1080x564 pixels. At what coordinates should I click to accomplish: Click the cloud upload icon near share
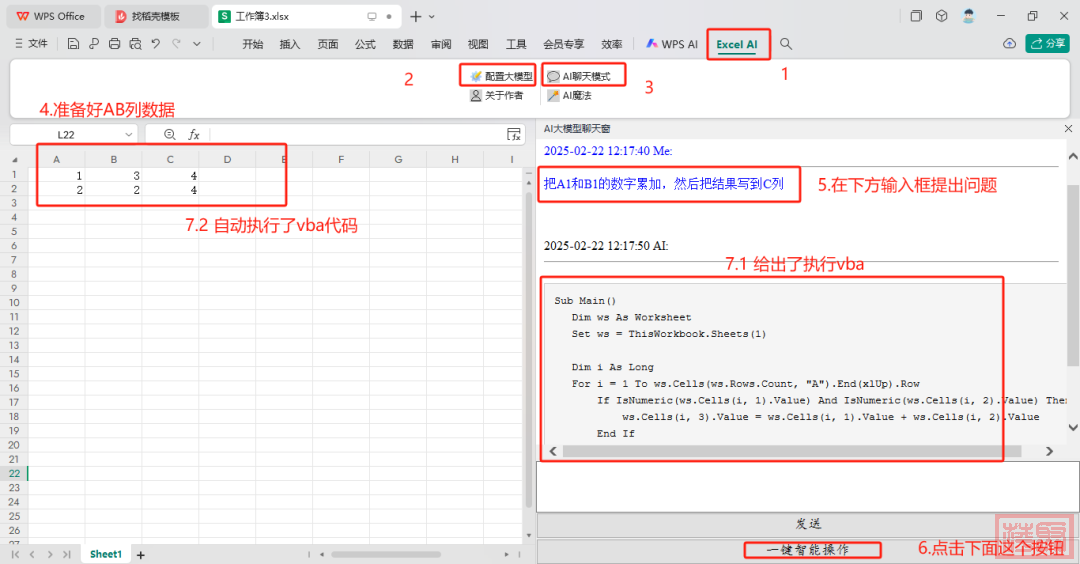[x=1009, y=44]
